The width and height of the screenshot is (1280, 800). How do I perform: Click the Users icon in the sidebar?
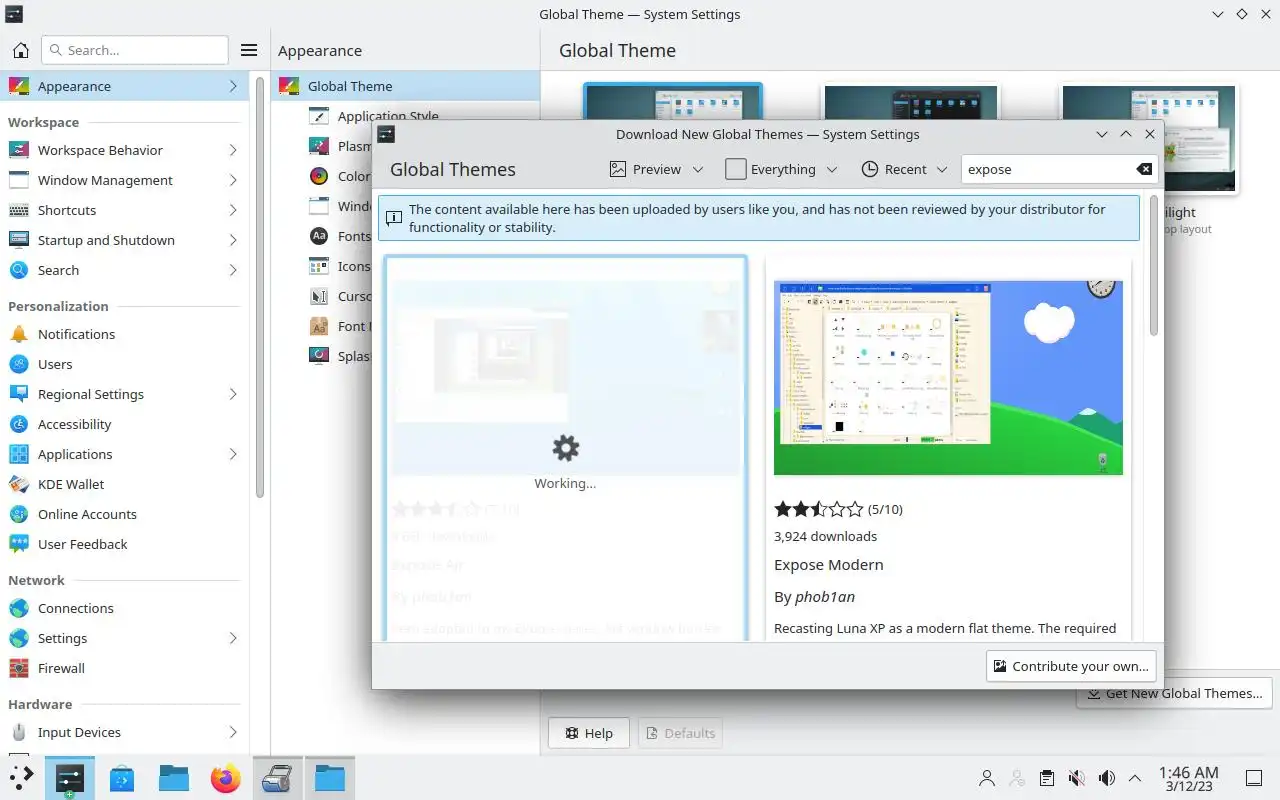18,364
